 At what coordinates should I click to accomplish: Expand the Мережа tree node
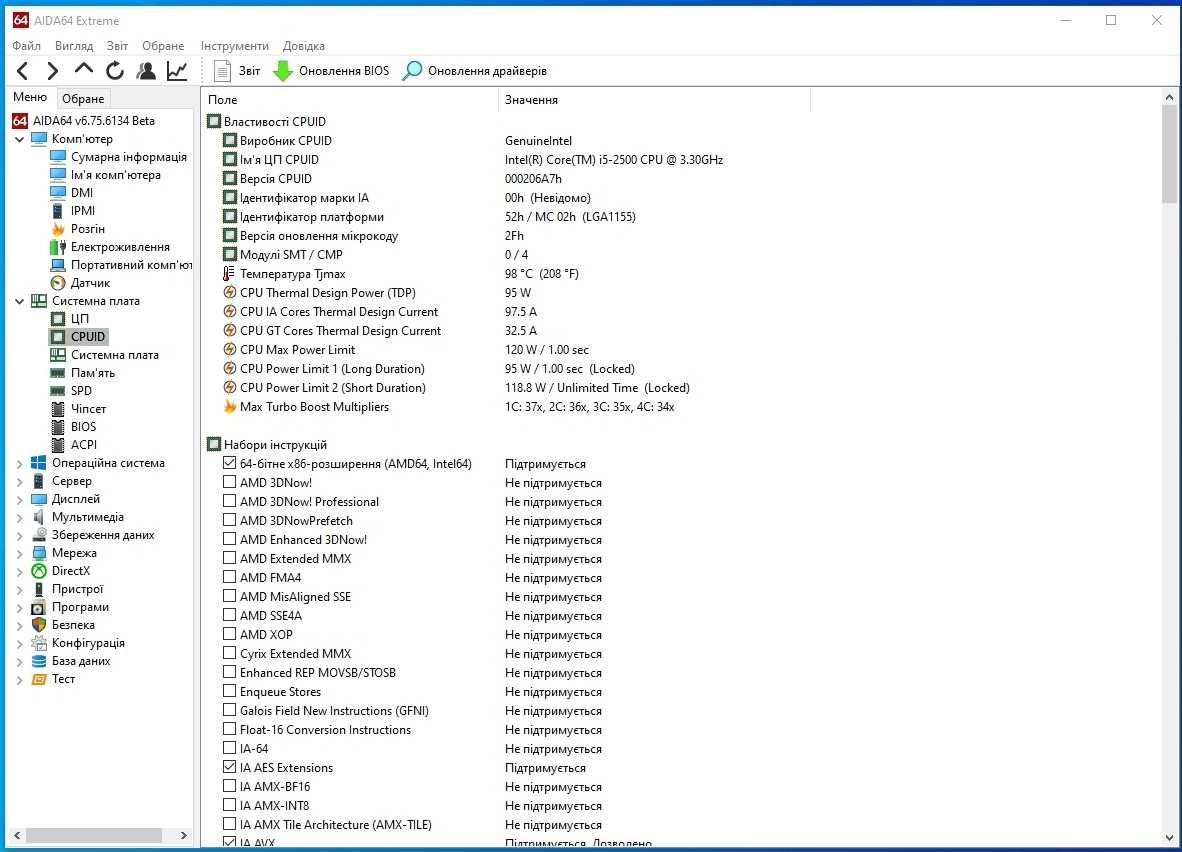click(20, 554)
